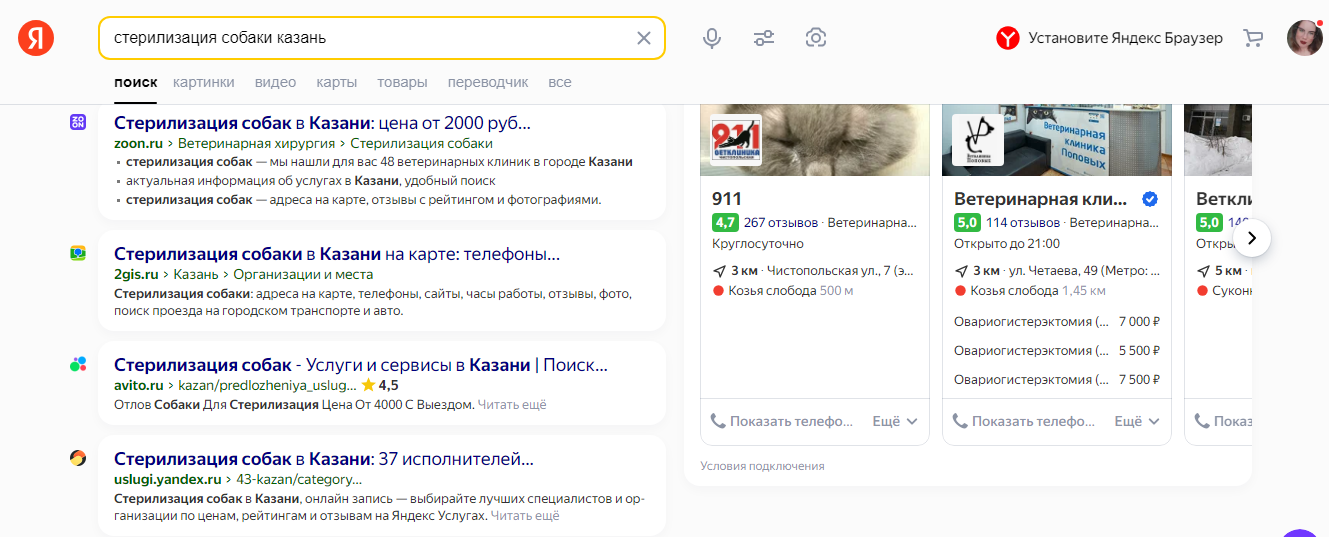Open 'Ещё' dropdown on 911 card
This screenshot has width=1329, height=537.
895,421
